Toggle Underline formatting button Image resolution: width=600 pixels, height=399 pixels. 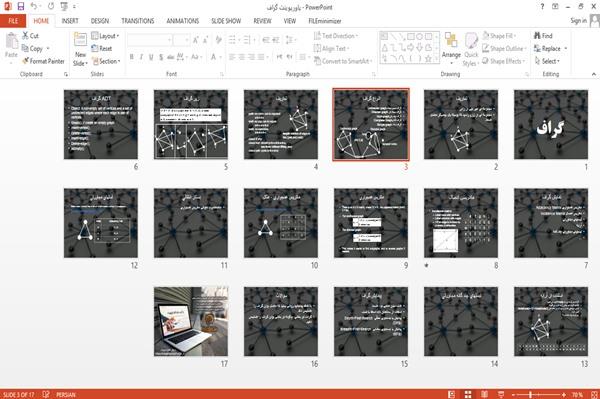(x=151, y=57)
